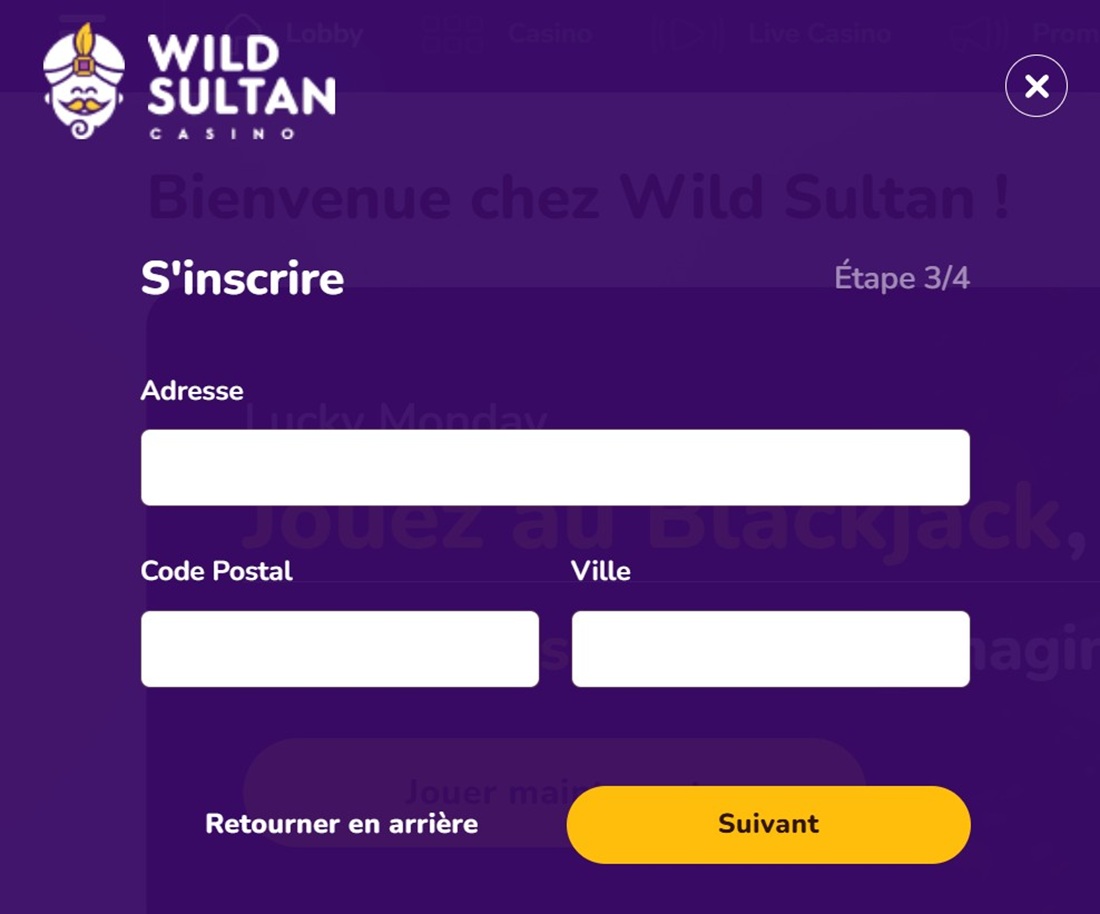Close the S'inscrire registration dialog
1100x914 pixels.
1036,86
